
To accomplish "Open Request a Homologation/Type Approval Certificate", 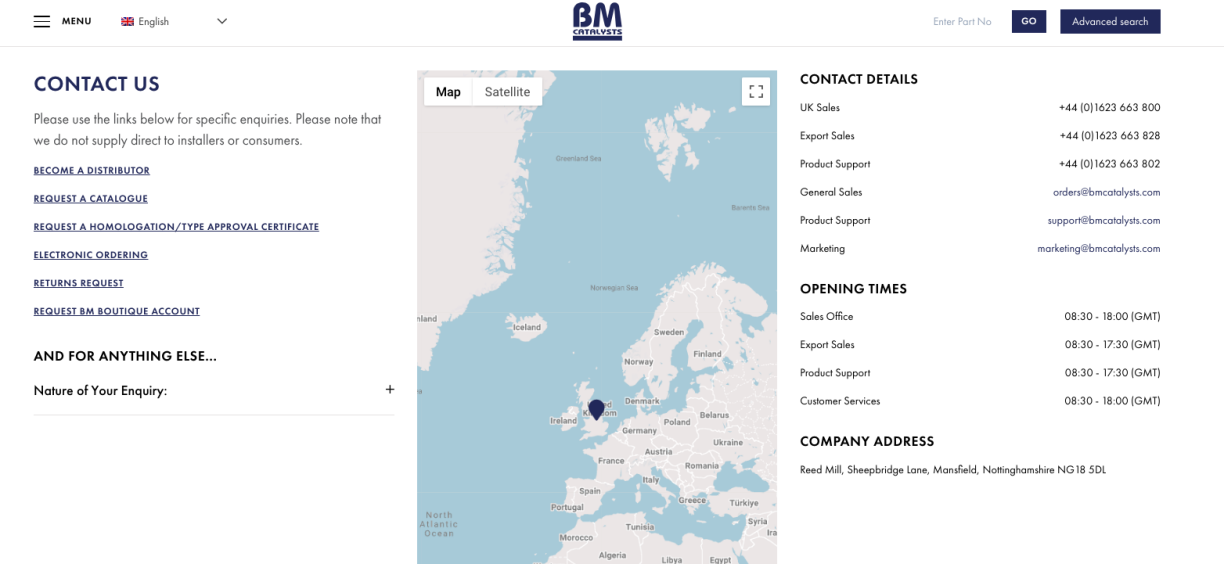I will [176, 227].
